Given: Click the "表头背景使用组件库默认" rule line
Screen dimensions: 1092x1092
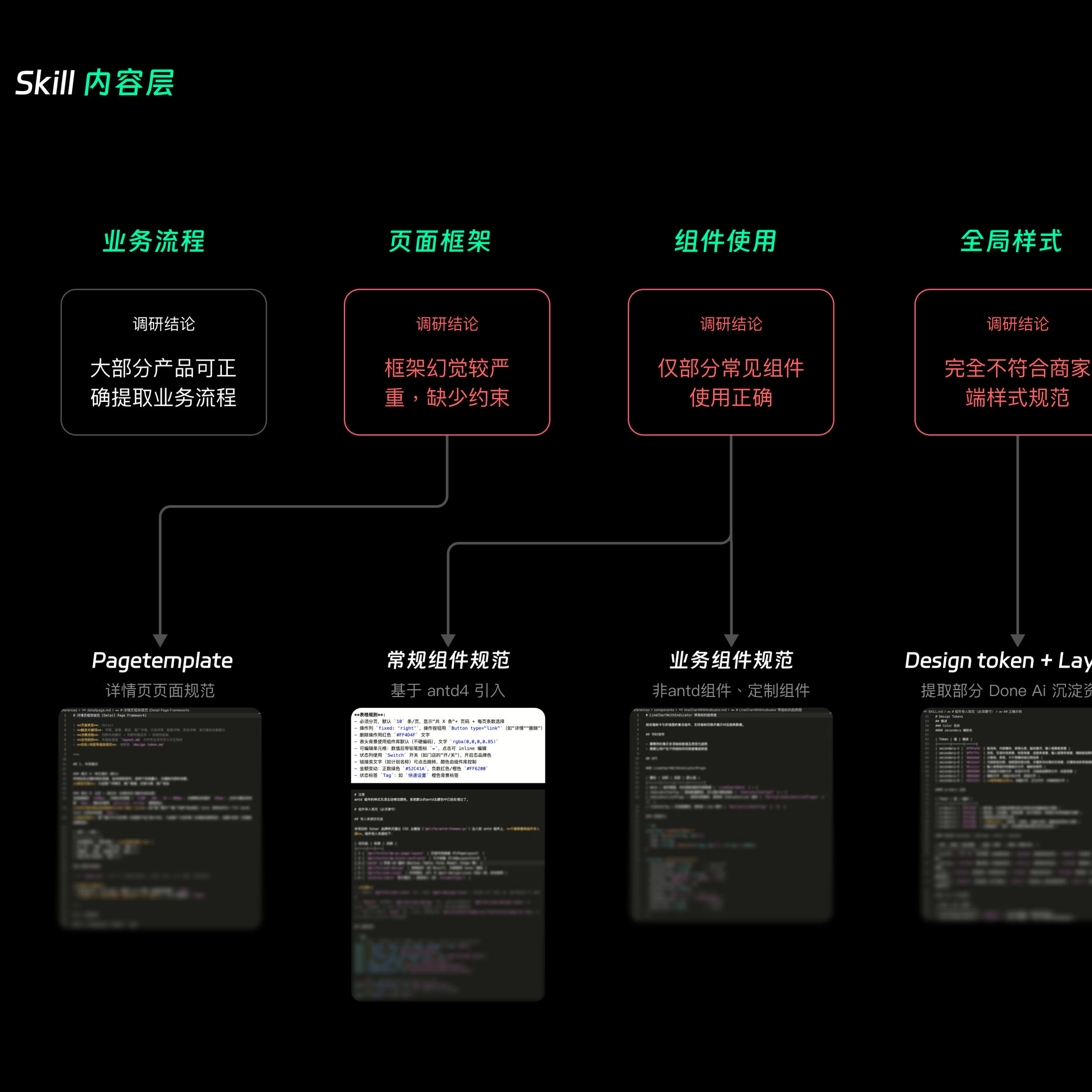Looking at the screenshot, I should (427, 742).
